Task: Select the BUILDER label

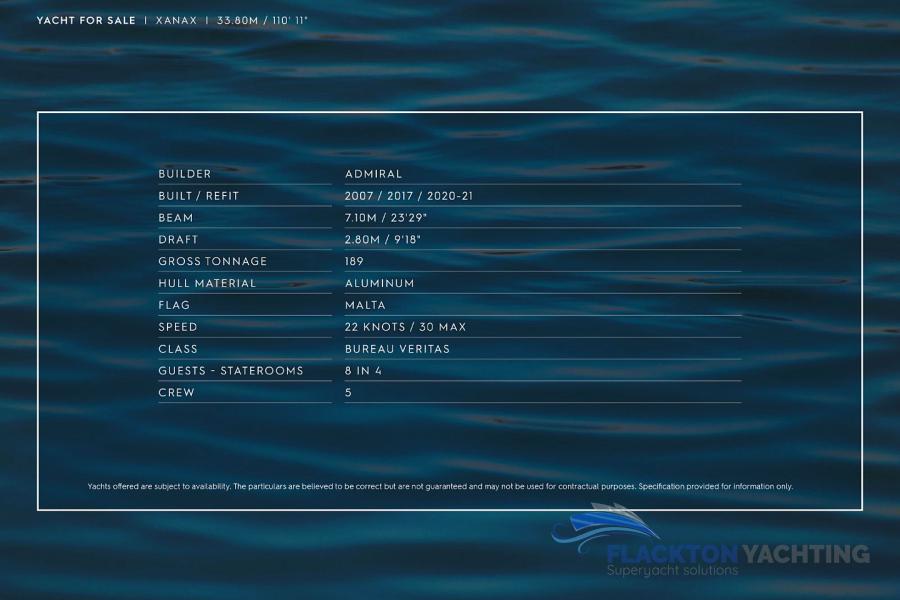Action: coord(185,174)
